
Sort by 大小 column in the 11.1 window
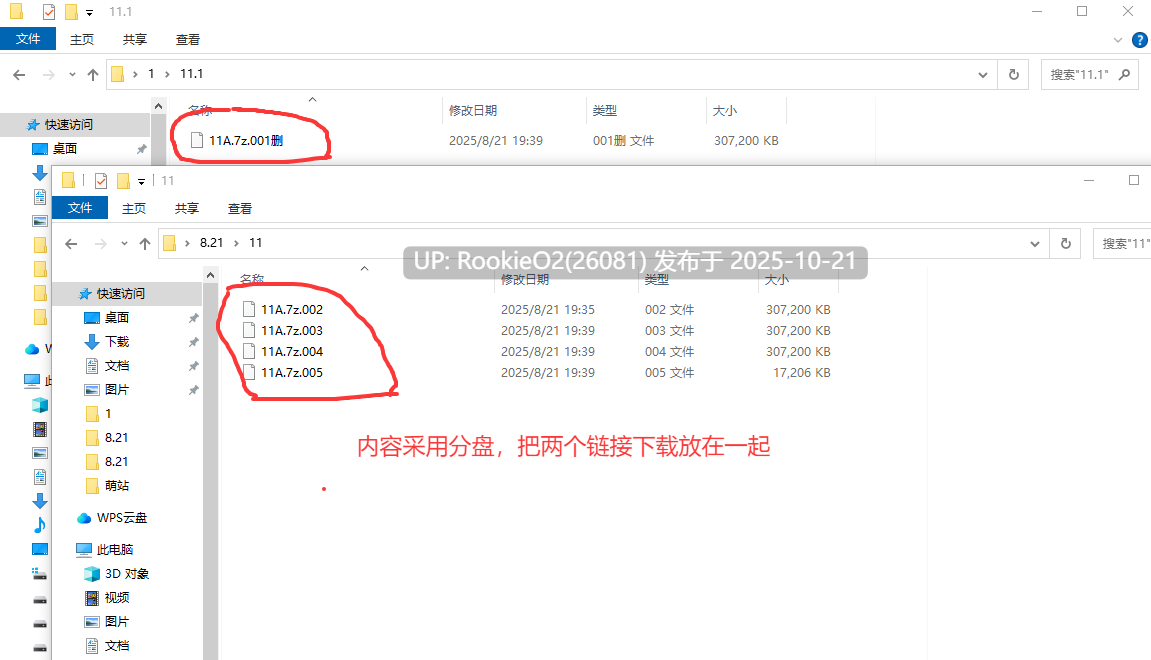tap(725, 110)
